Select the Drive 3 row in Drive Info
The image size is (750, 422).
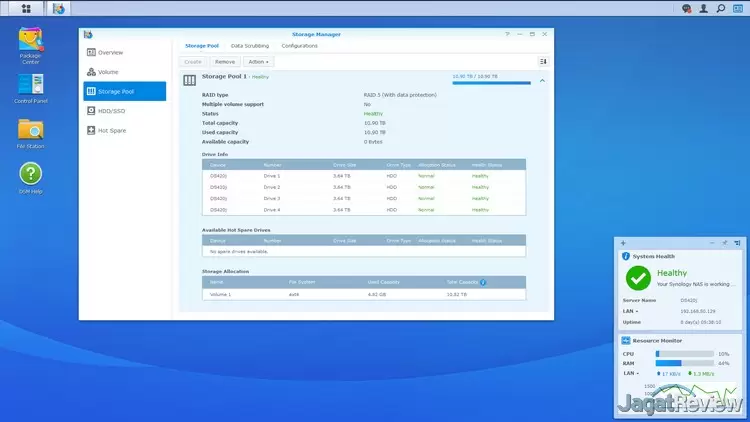click(364, 199)
